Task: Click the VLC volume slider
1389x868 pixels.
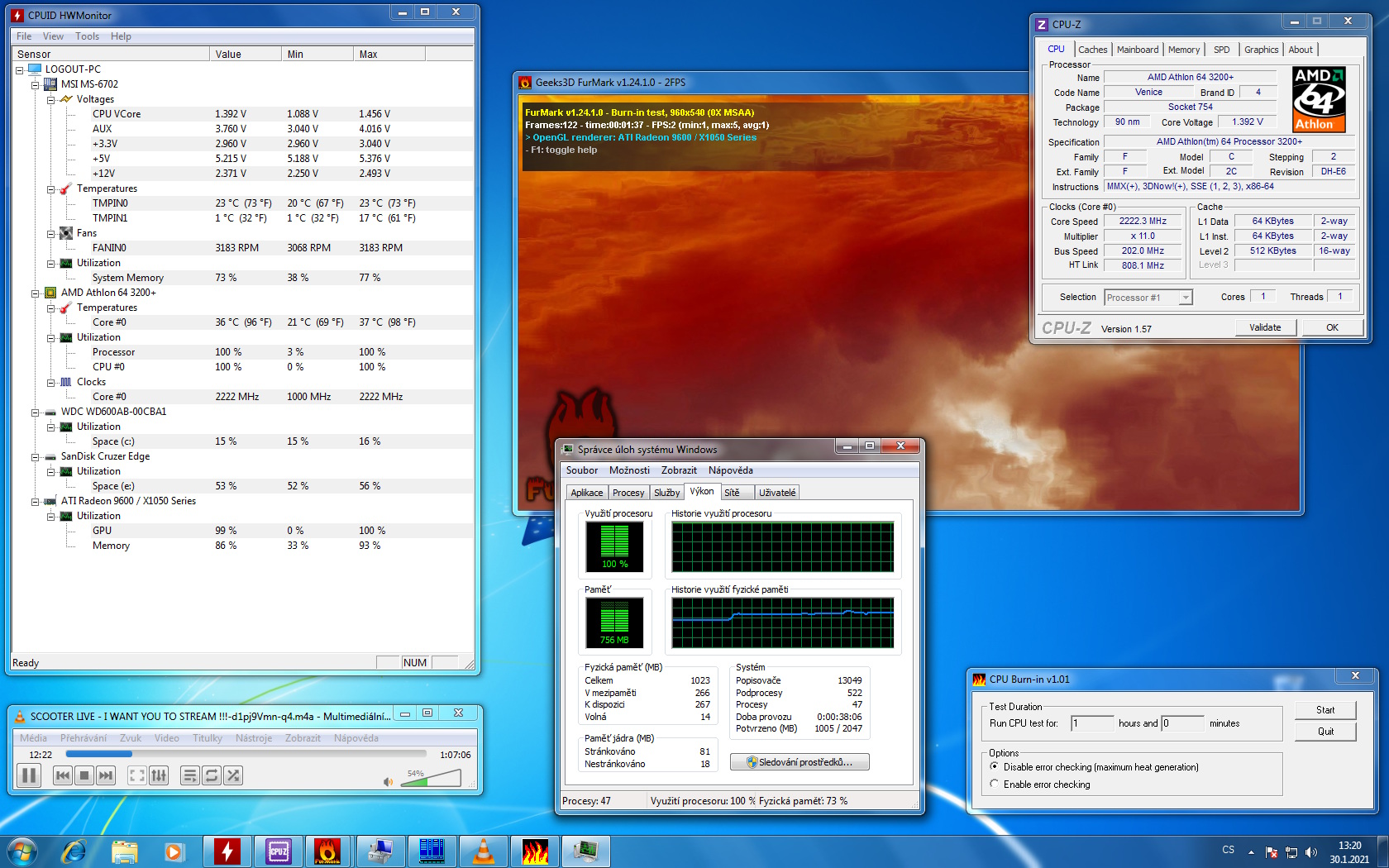Action: coord(430,779)
